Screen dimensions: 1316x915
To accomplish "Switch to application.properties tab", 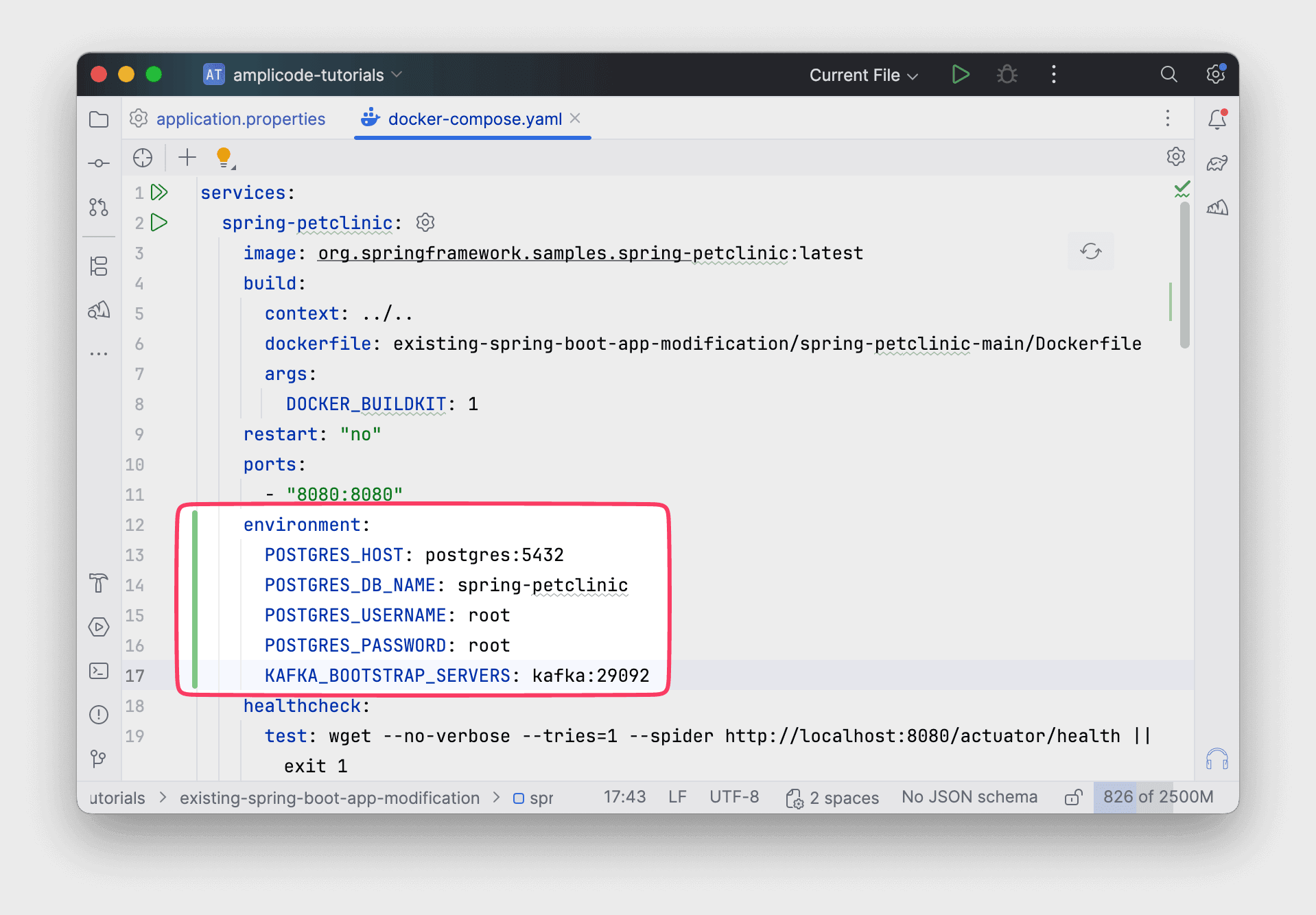I will coord(228,119).
